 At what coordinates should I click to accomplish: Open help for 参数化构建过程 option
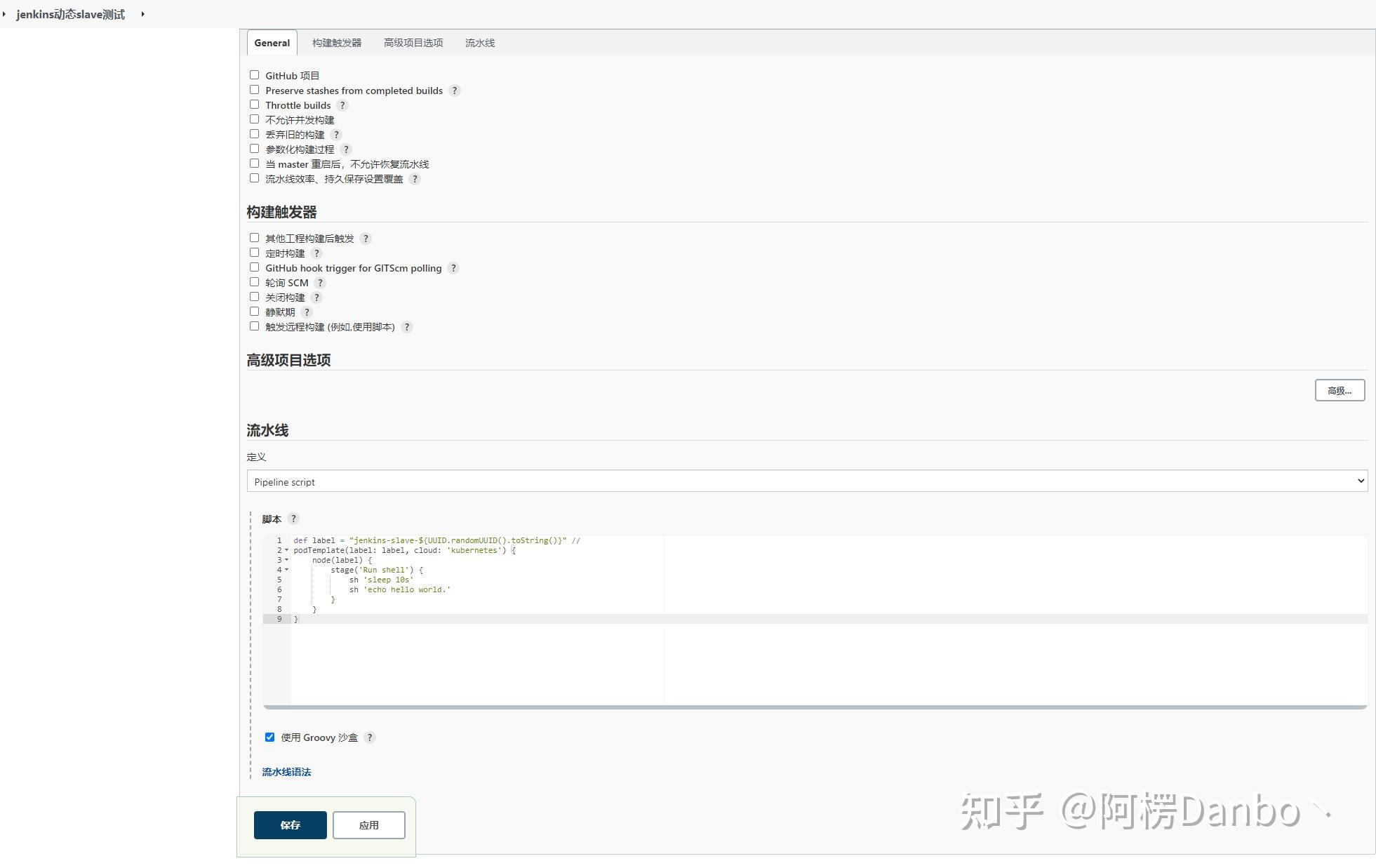(x=345, y=149)
